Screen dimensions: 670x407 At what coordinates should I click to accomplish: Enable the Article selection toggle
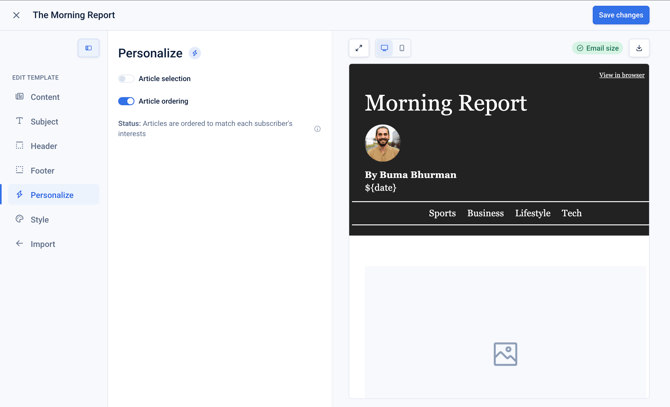126,79
